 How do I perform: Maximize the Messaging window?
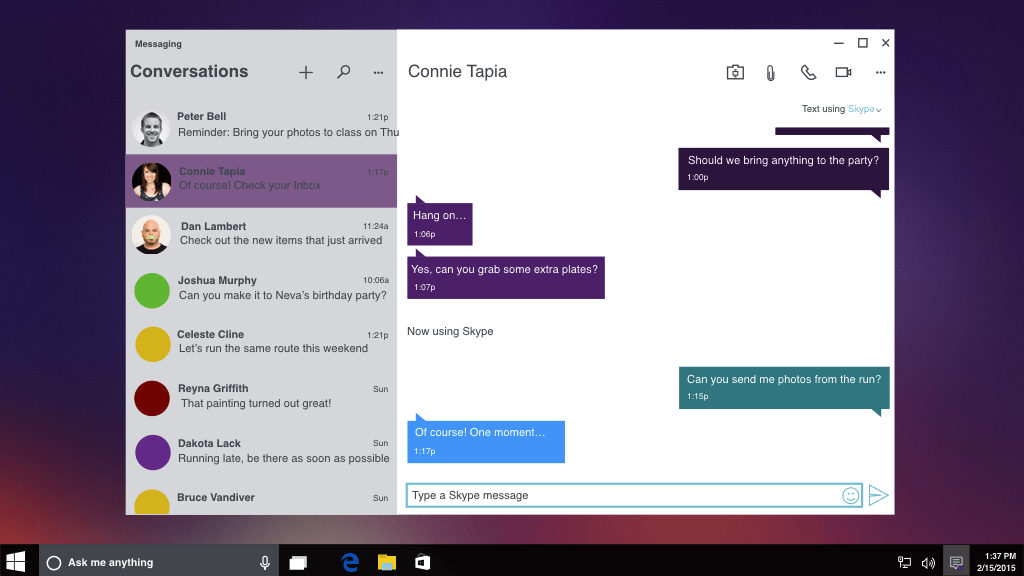(863, 42)
